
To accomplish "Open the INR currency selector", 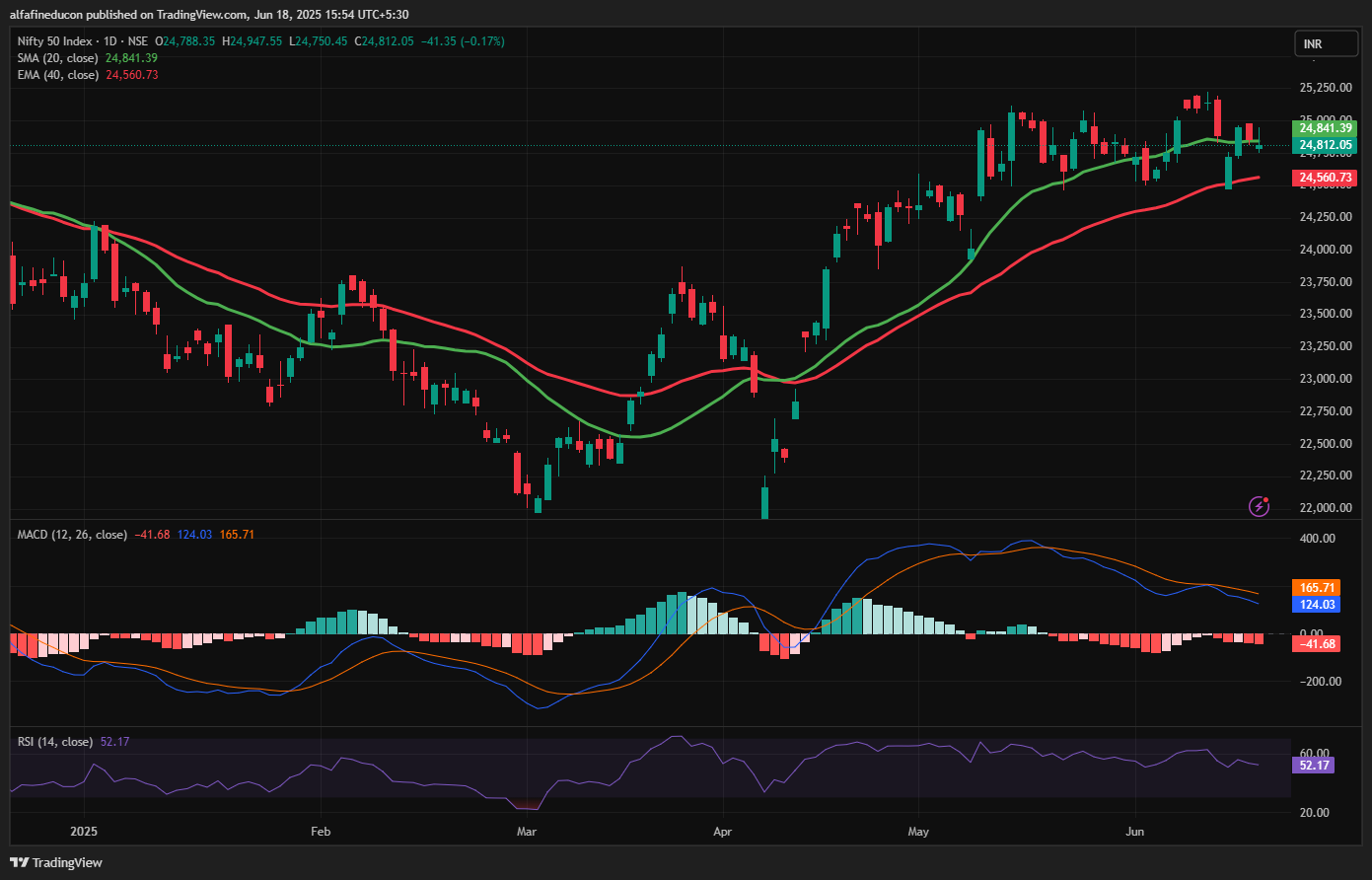I will [x=1328, y=44].
